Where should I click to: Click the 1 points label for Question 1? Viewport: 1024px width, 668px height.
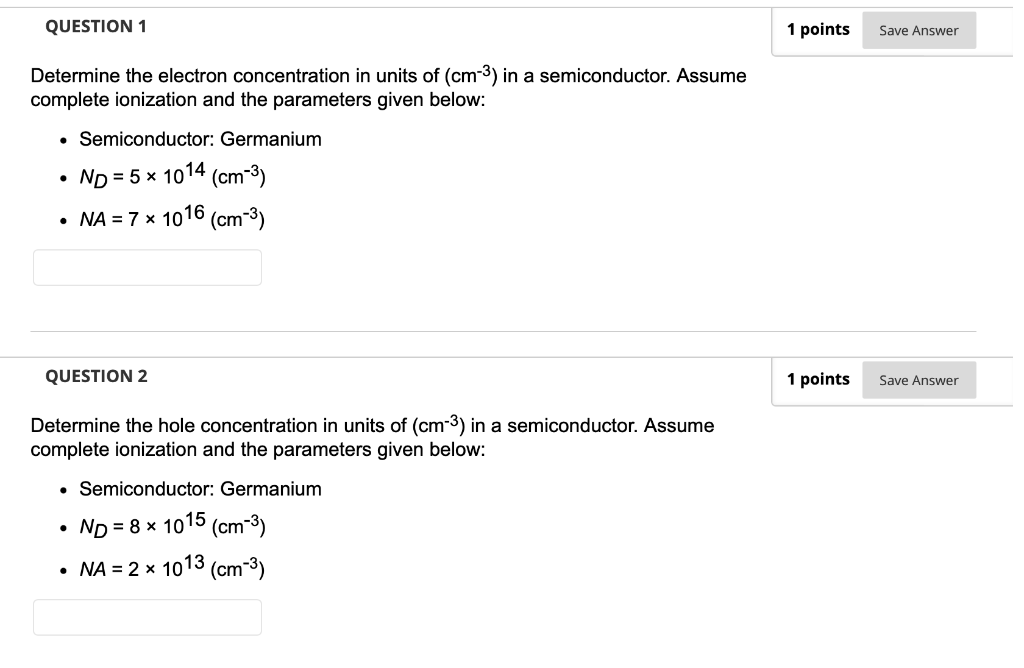click(x=819, y=30)
